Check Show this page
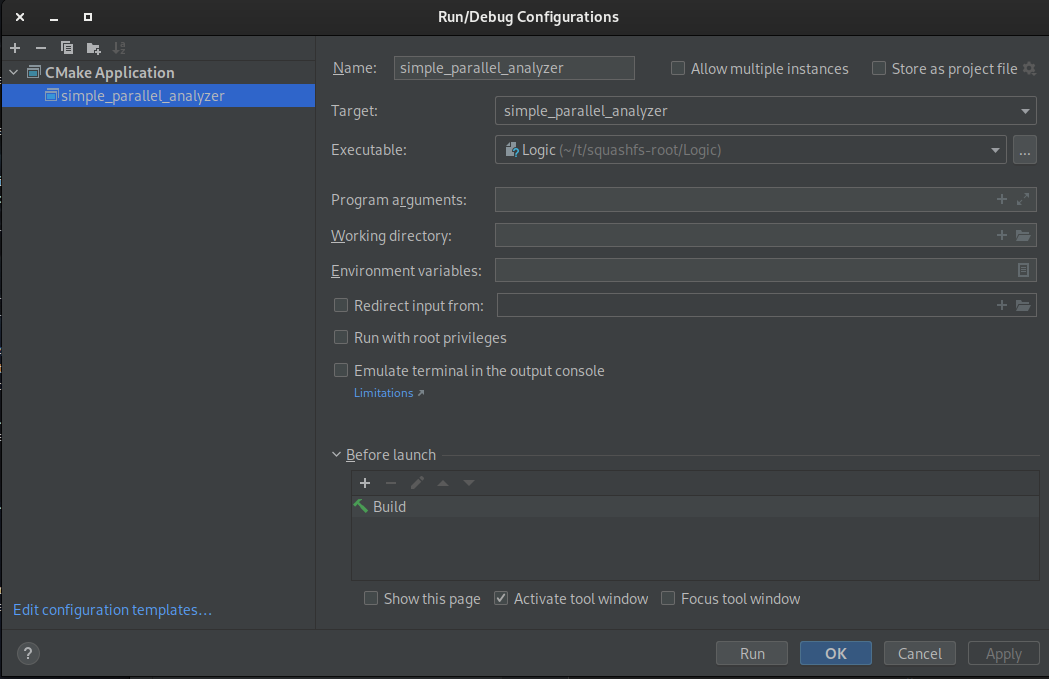Viewport: 1049px width, 679px height. (x=370, y=598)
